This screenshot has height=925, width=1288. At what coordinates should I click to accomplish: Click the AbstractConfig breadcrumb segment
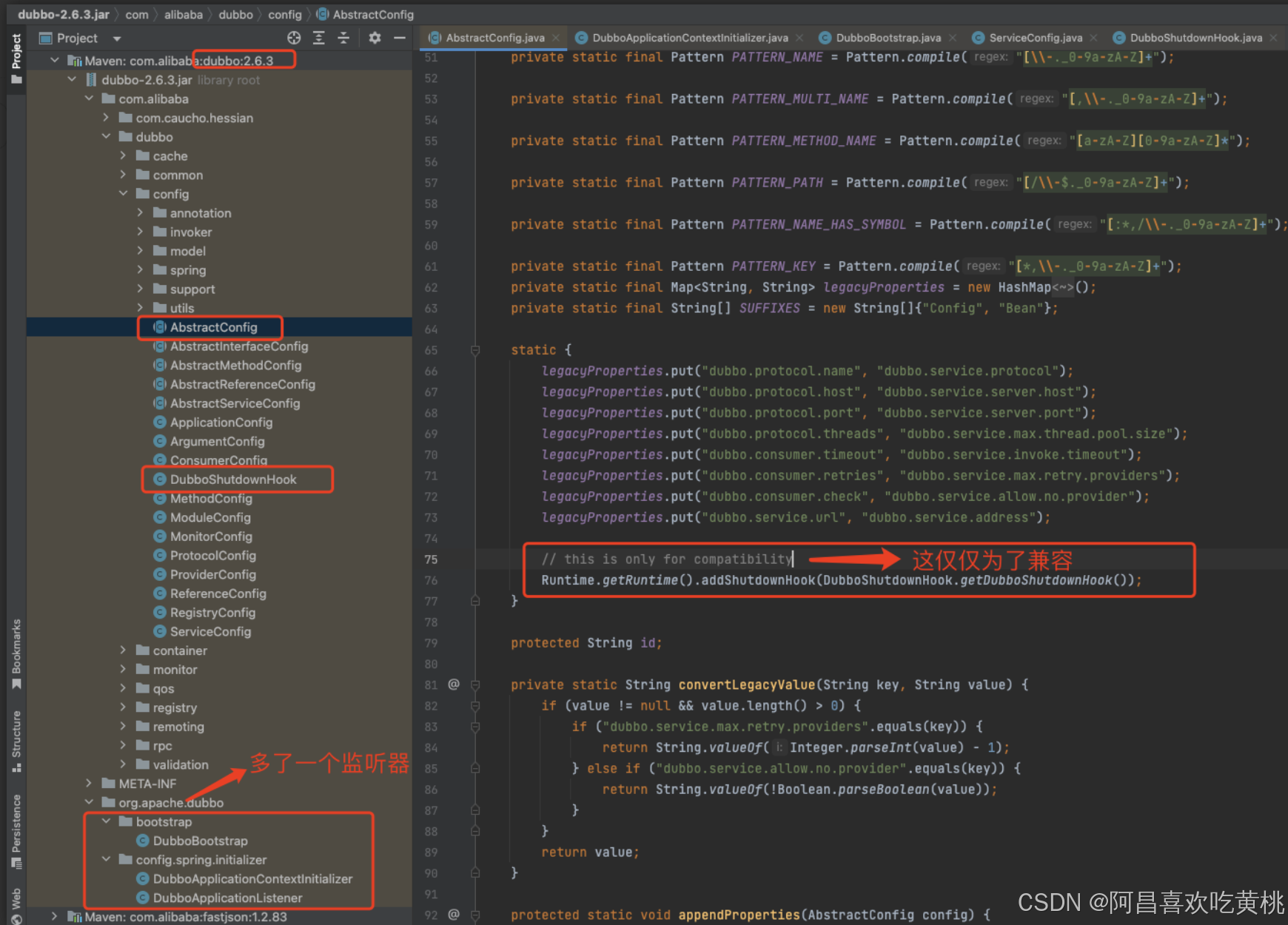click(365, 14)
